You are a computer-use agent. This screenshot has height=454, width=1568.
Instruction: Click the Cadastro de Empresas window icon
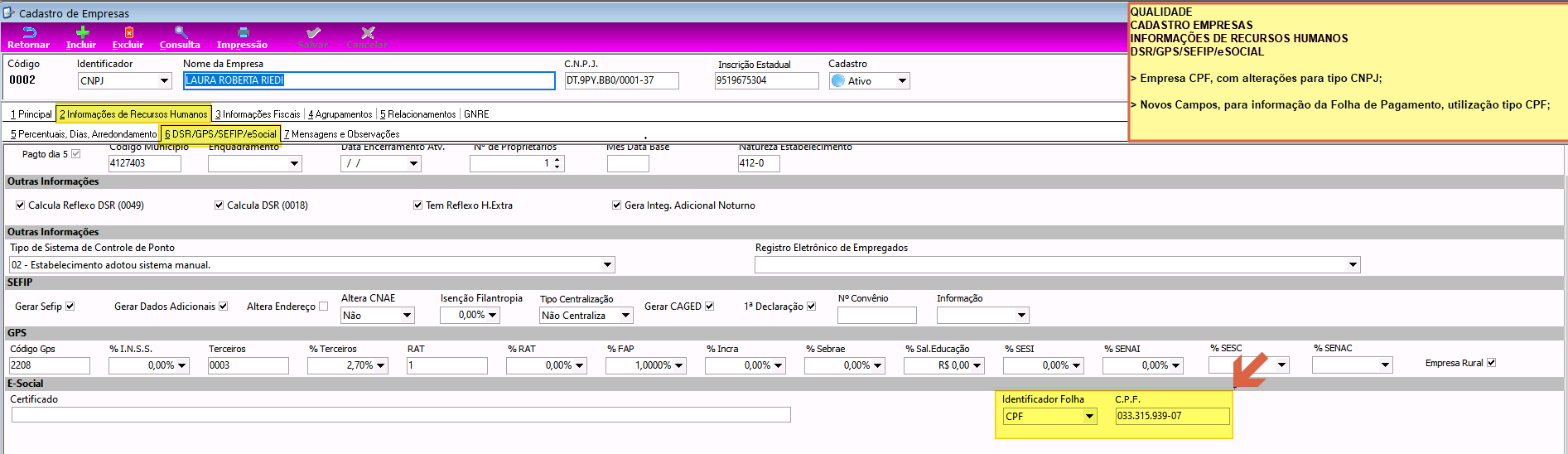pos(8,12)
